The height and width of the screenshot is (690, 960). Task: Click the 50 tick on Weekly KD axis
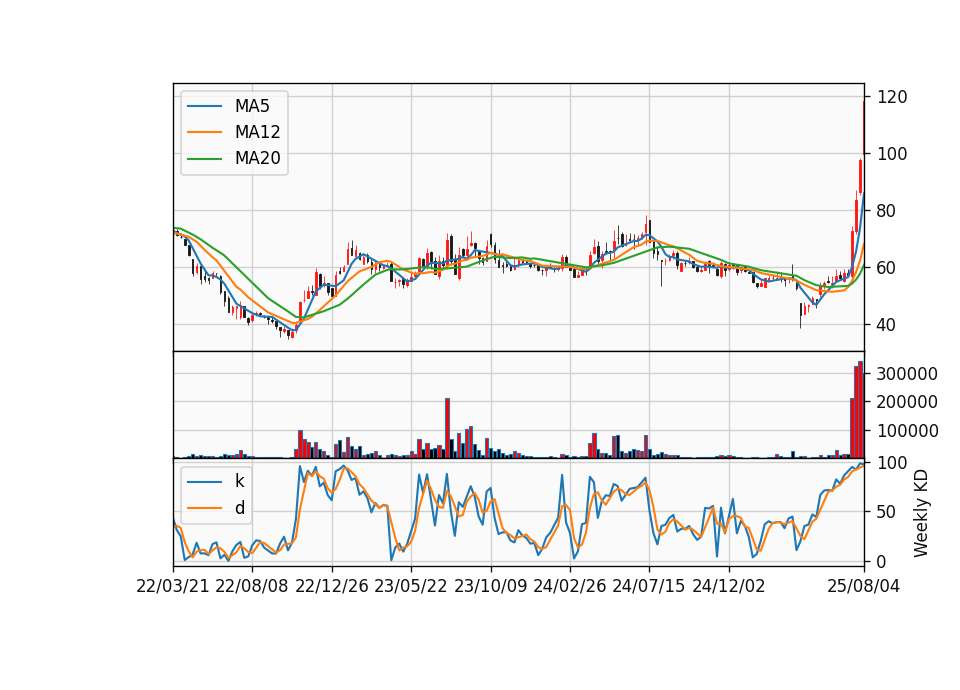(887, 512)
